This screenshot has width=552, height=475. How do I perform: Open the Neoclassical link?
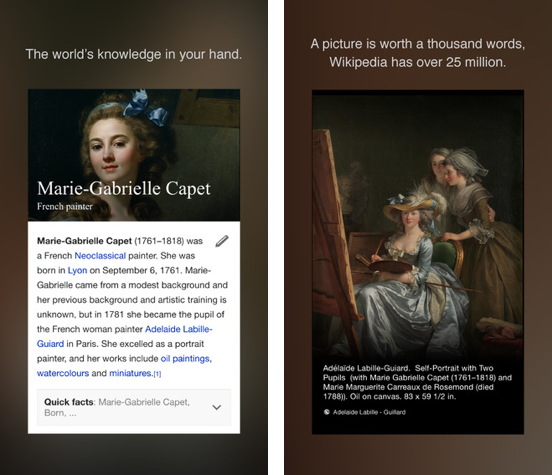pos(100,256)
